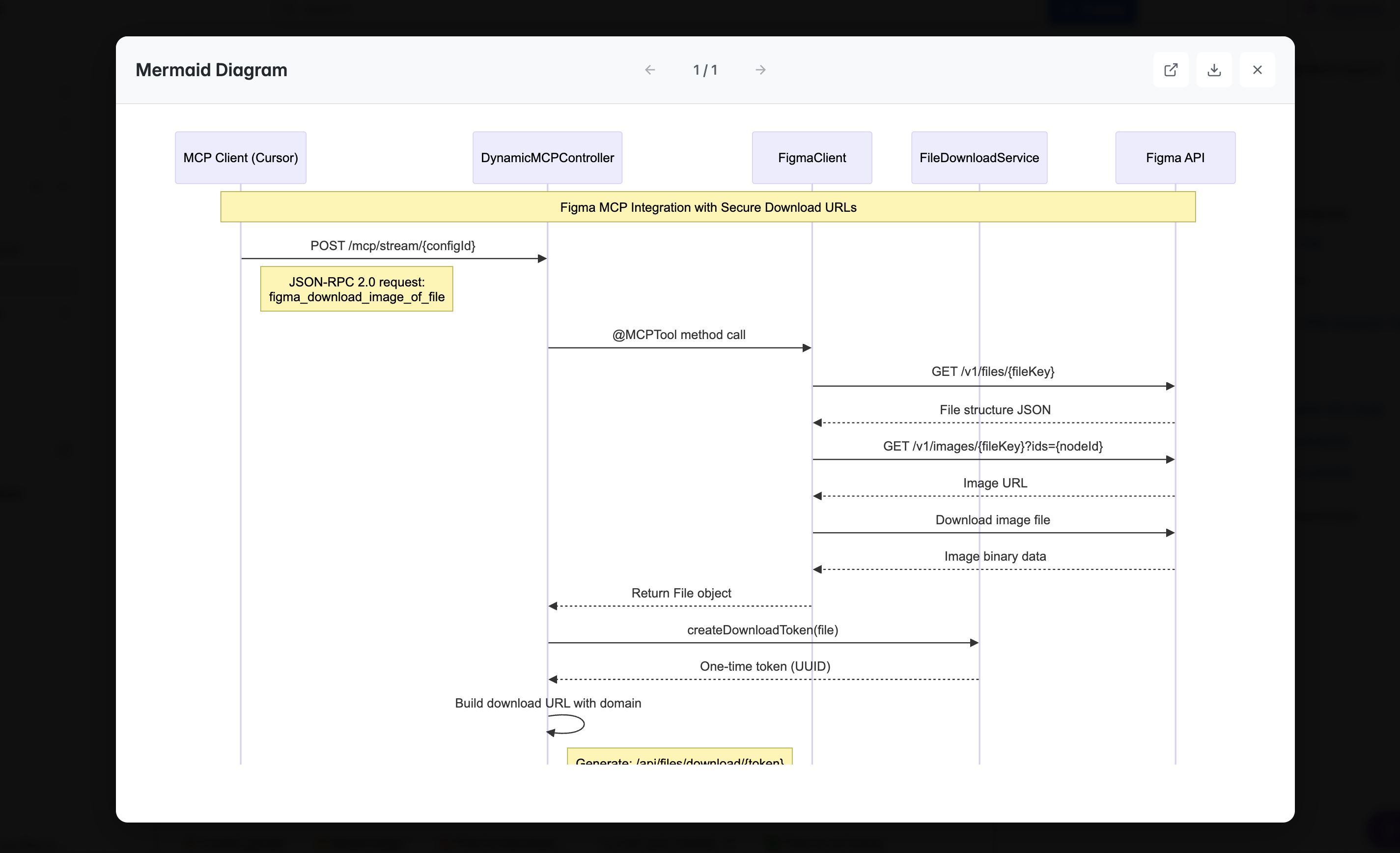Click the 1 / 1 page counter
The width and height of the screenshot is (1400, 853).
tap(705, 70)
